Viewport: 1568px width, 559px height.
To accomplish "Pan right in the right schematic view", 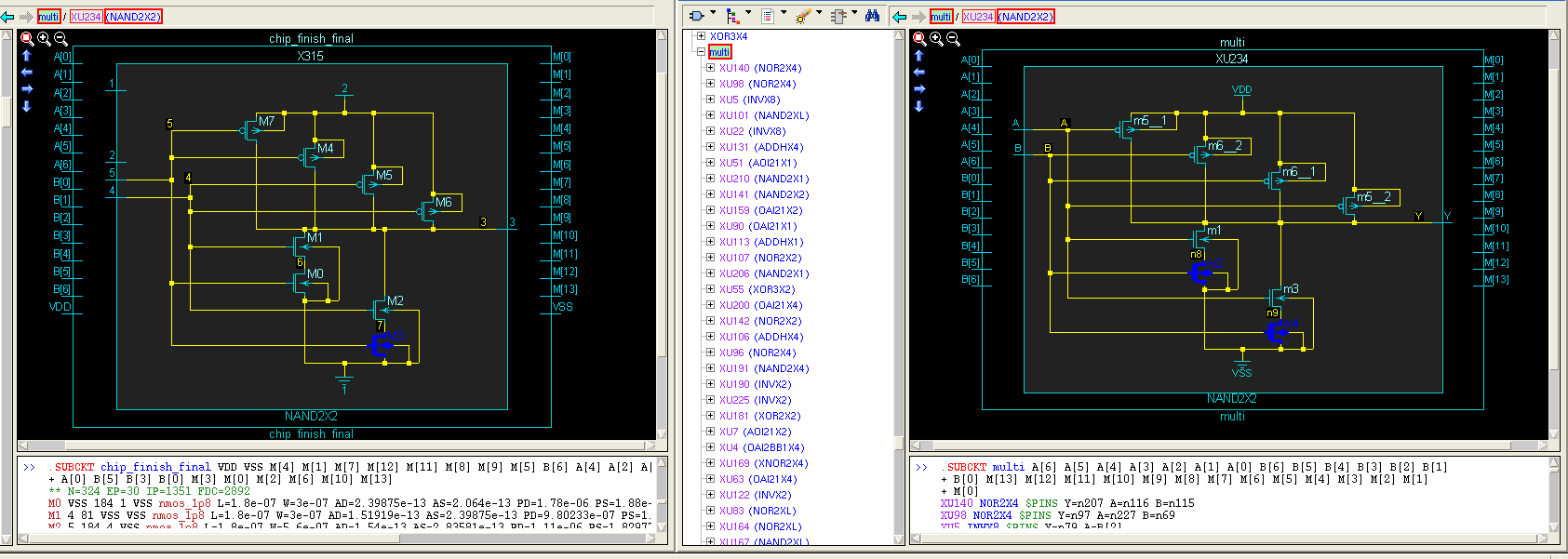I will point(919,89).
